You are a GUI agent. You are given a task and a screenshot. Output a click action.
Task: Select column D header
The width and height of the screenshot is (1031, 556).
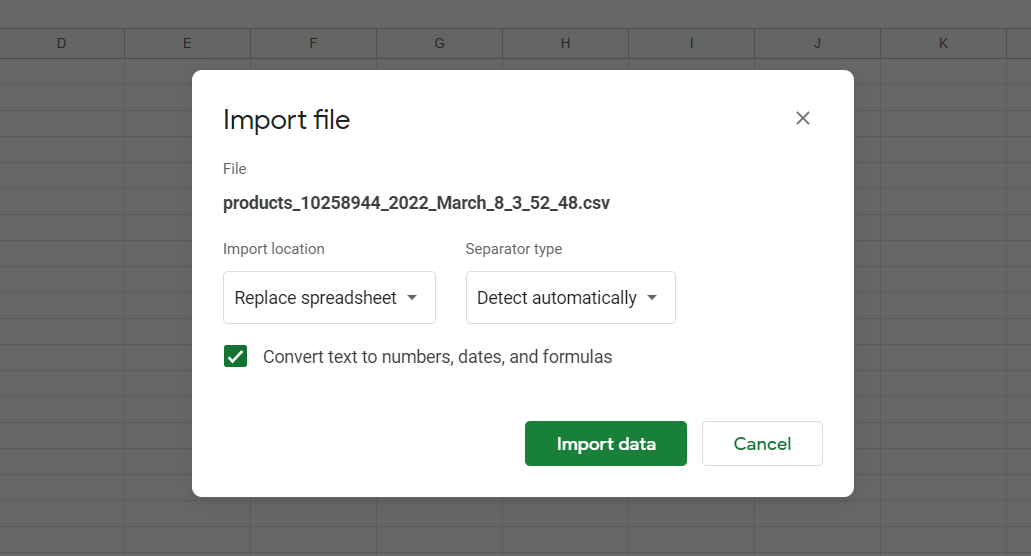(62, 43)
